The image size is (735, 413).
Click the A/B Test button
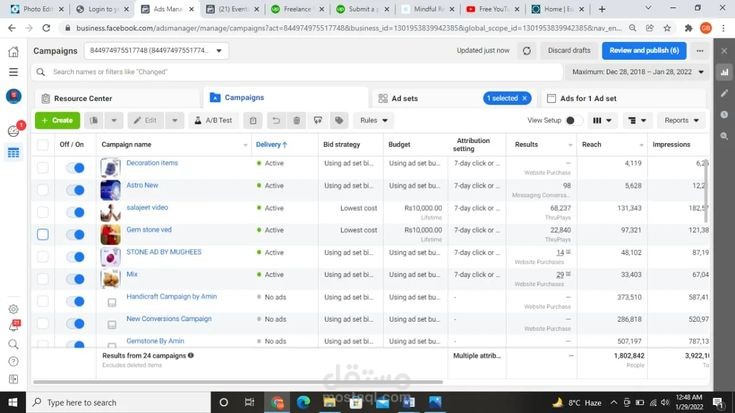[x=213, y=120]
